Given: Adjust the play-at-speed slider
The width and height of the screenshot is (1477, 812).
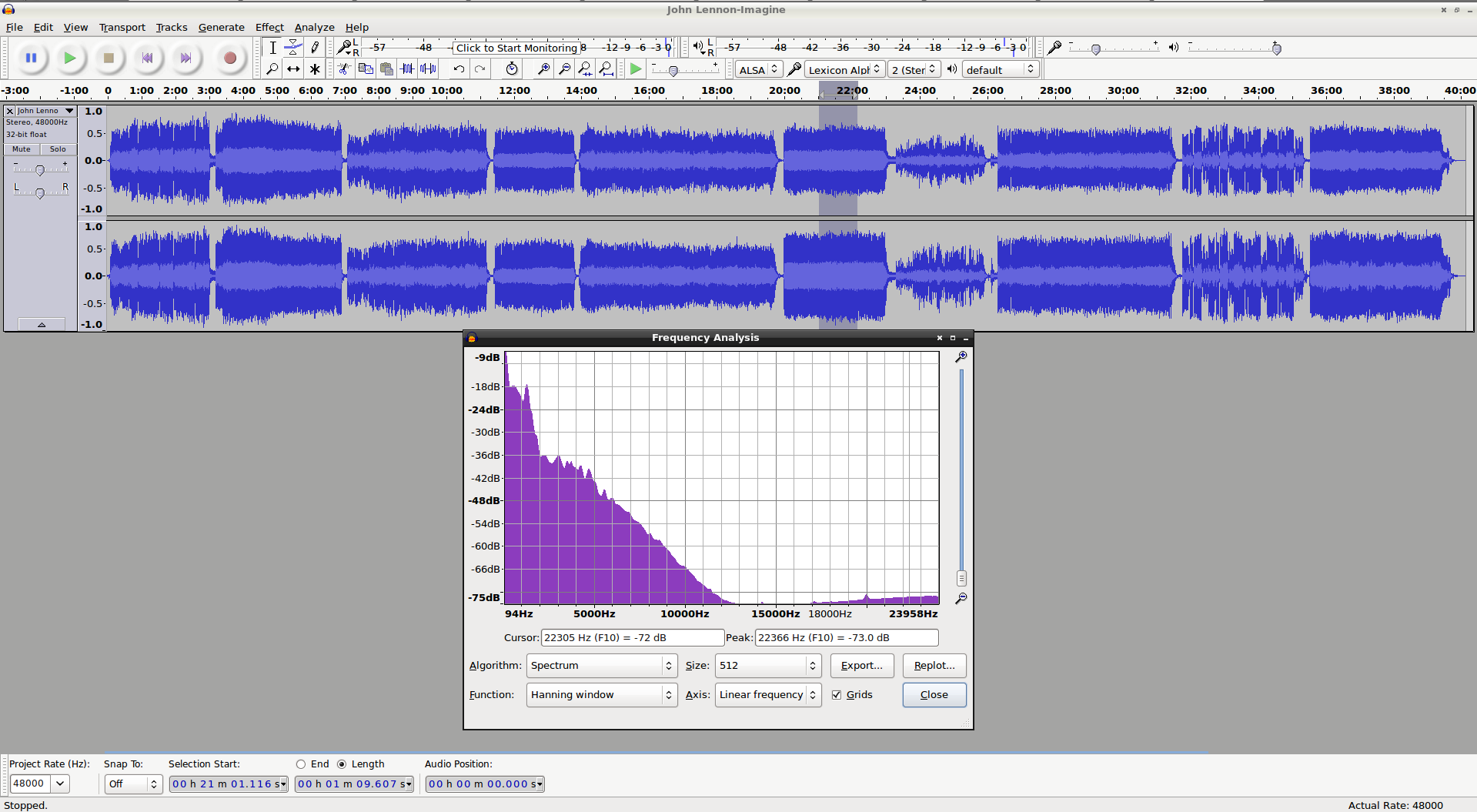Looking at the screenshot, I should pos(673,71).
